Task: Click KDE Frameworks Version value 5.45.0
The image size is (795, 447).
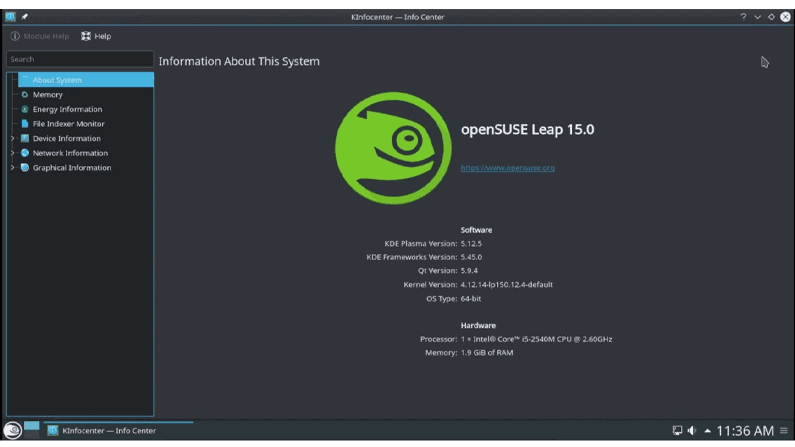Action: click(471, 257)
